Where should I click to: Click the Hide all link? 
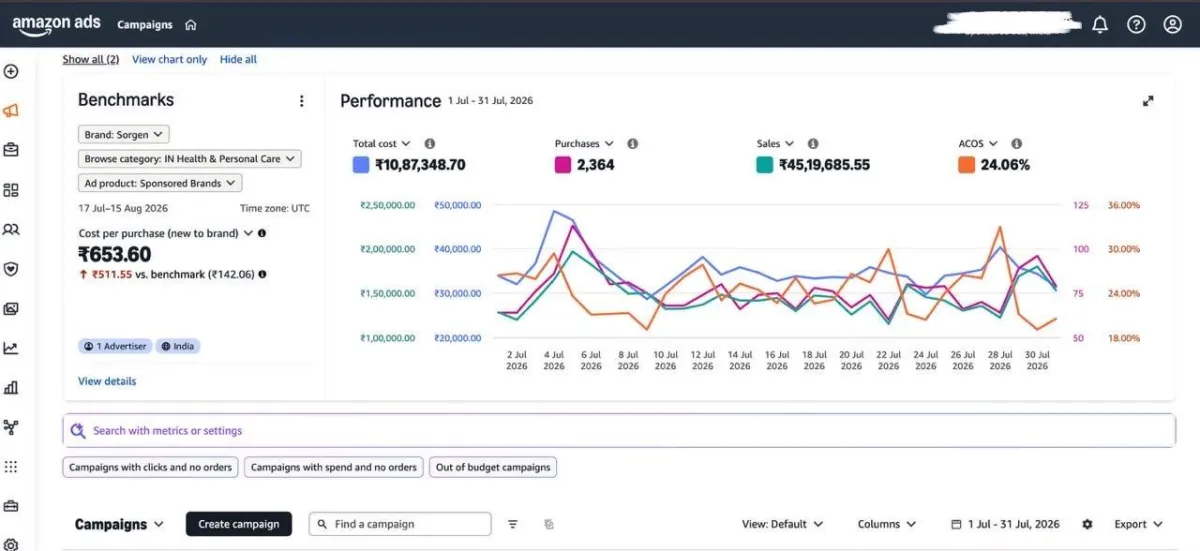tap(238, 60)
